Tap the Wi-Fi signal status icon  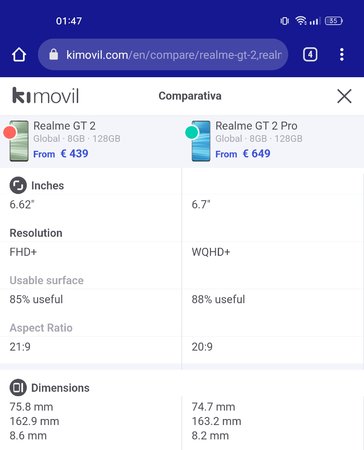301,21
